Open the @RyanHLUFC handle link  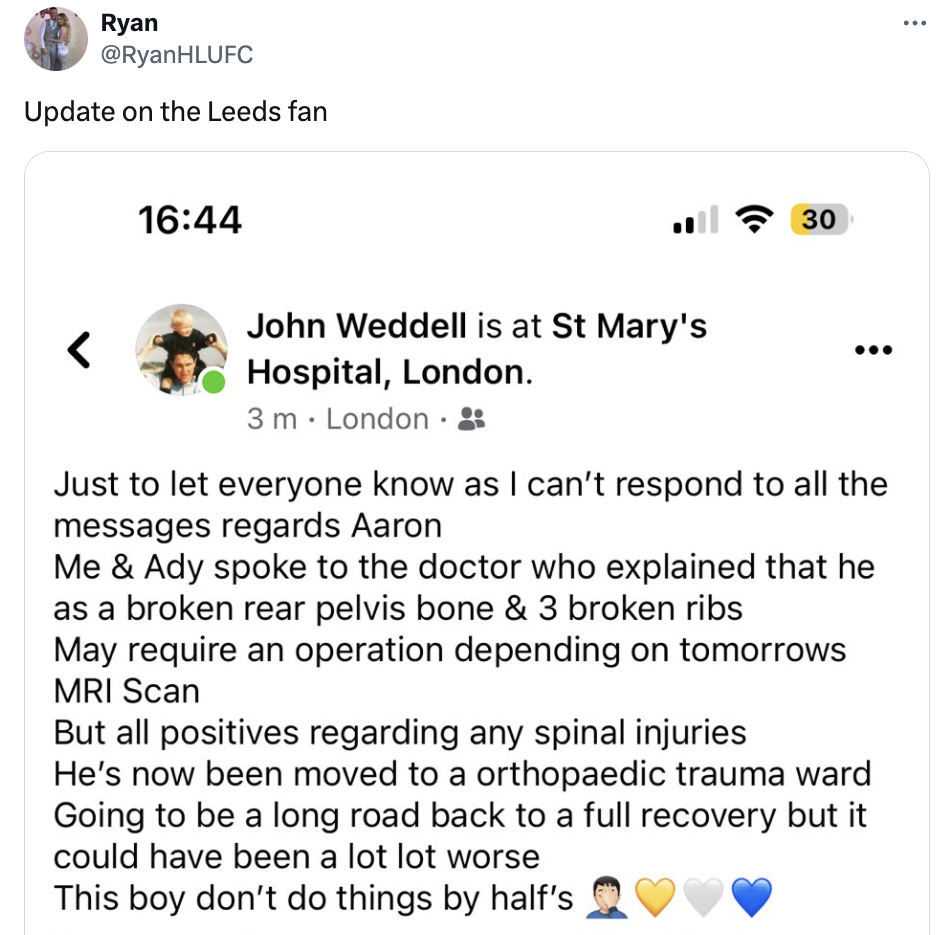tap(177, 54)
